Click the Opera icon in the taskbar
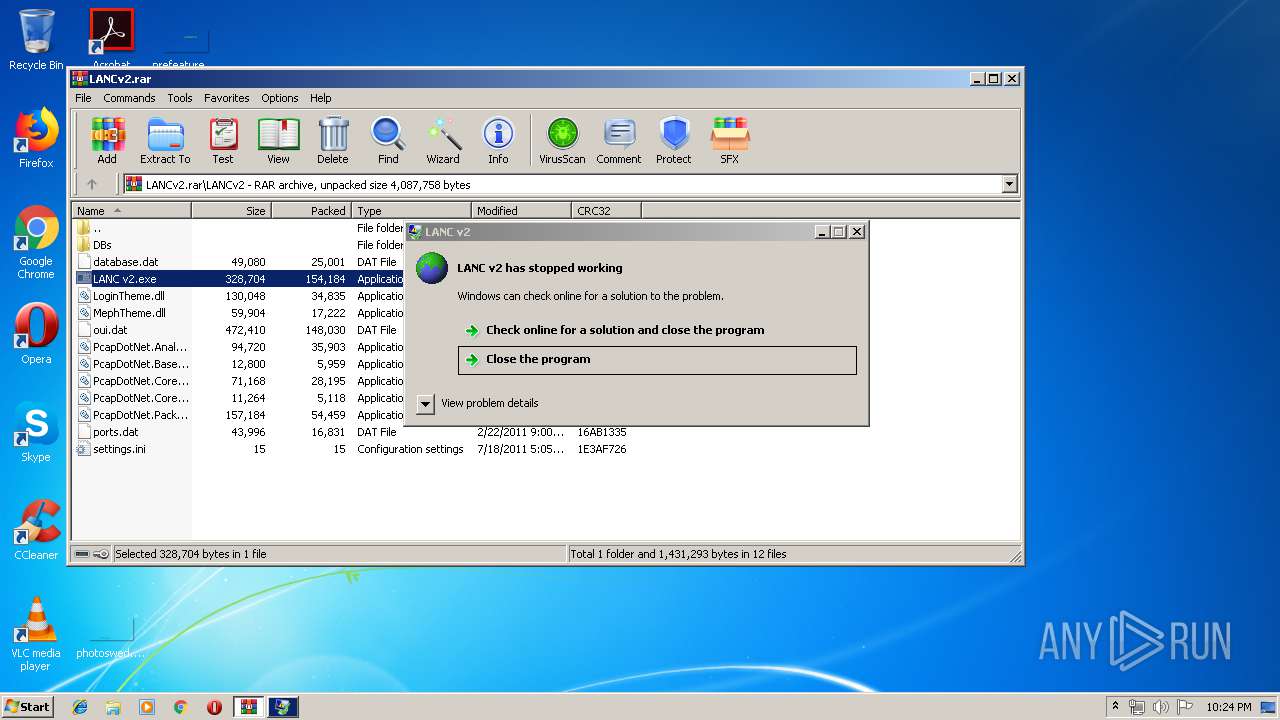Viewport: 1280px width, 720px height. (214, 707)
